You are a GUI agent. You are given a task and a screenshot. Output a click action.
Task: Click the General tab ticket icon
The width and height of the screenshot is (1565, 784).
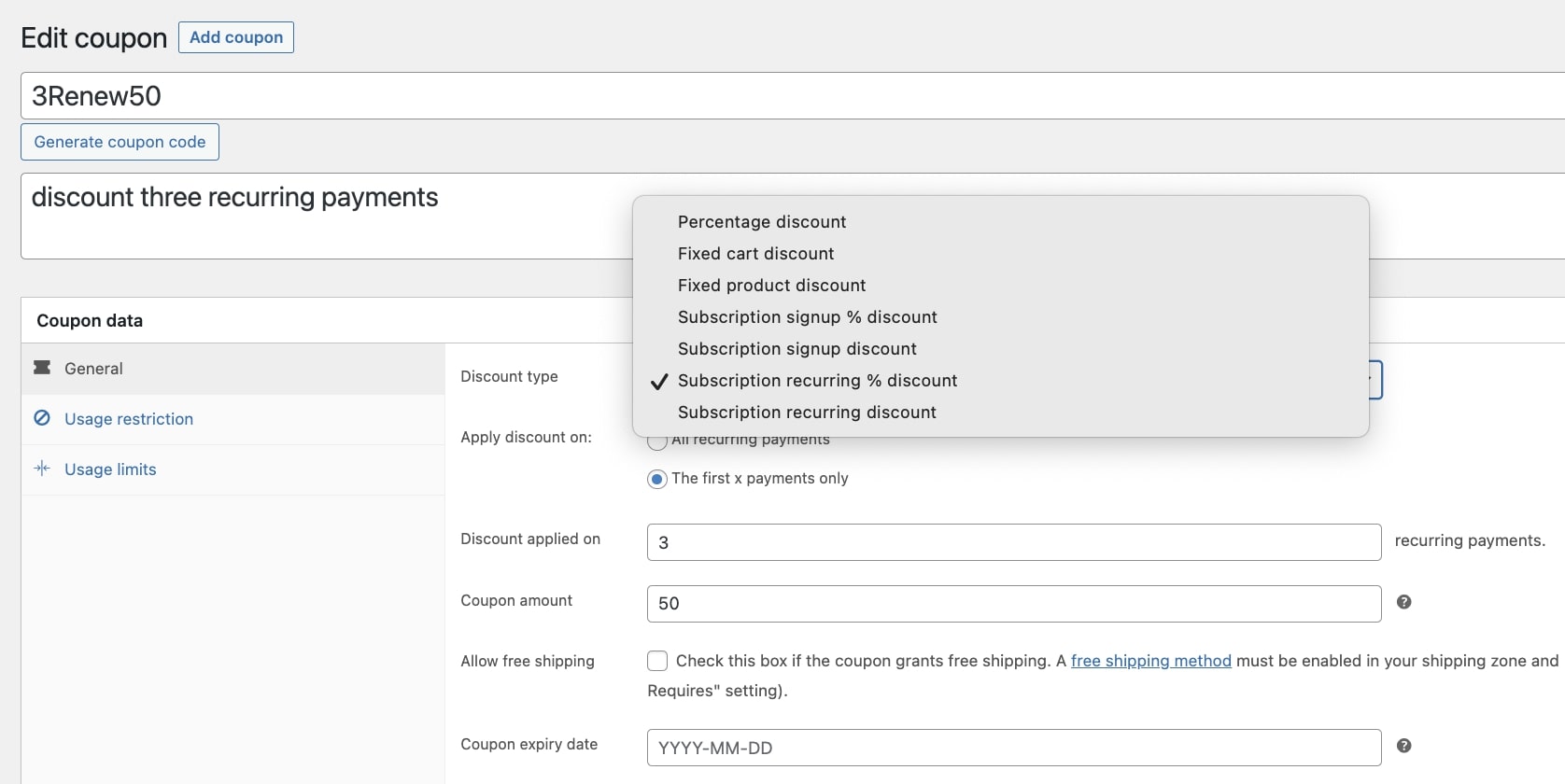click(42, 368)
